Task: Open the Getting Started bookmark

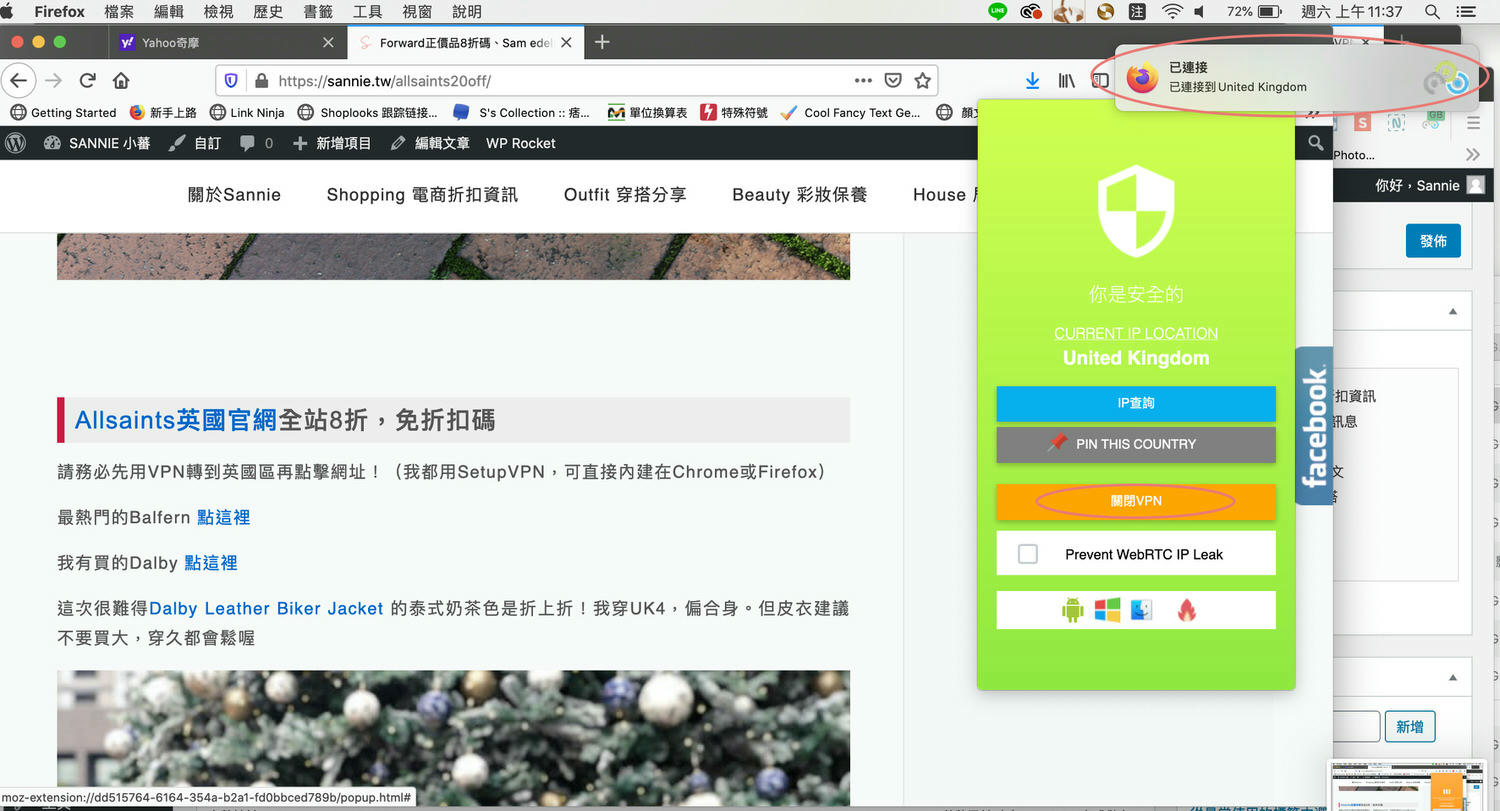Action: (x=63, y=112)
